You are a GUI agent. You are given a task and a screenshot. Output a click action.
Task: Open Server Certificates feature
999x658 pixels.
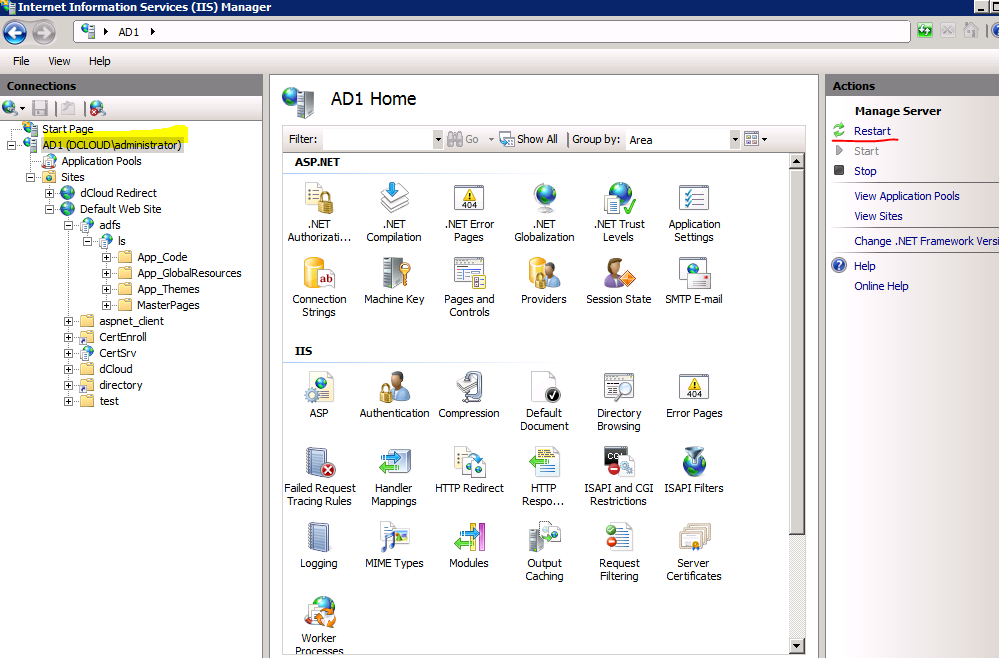694,552
